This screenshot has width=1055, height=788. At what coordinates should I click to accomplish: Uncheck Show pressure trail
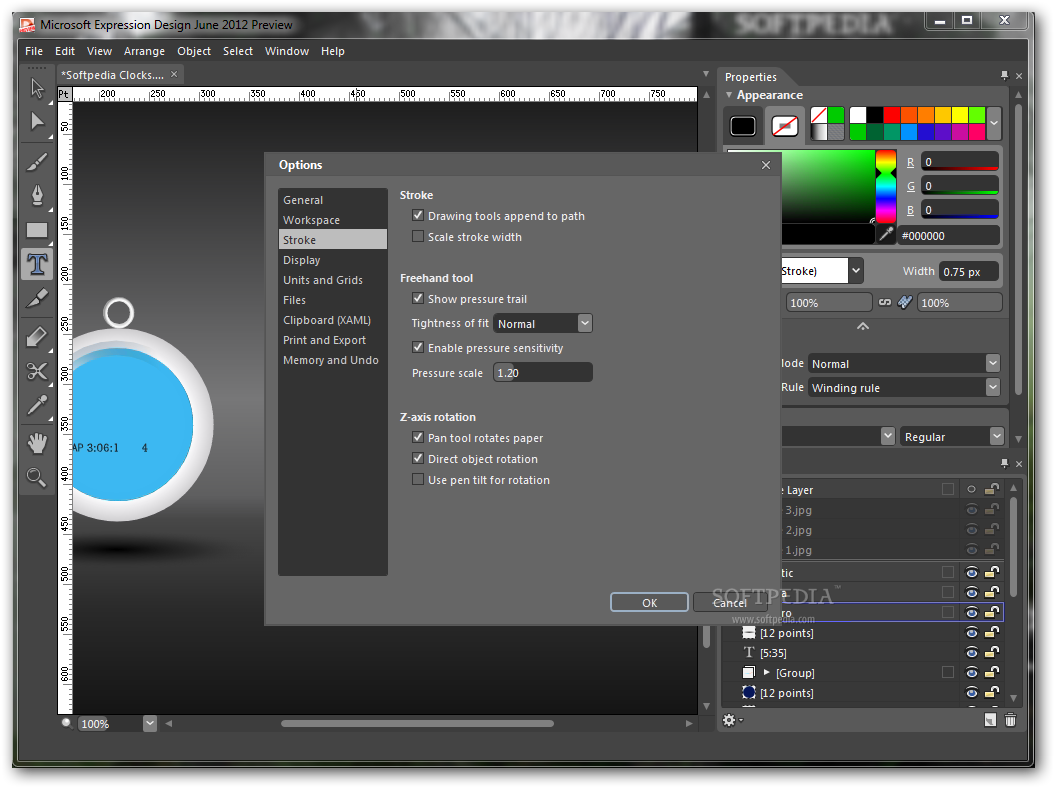coord(418,298)
